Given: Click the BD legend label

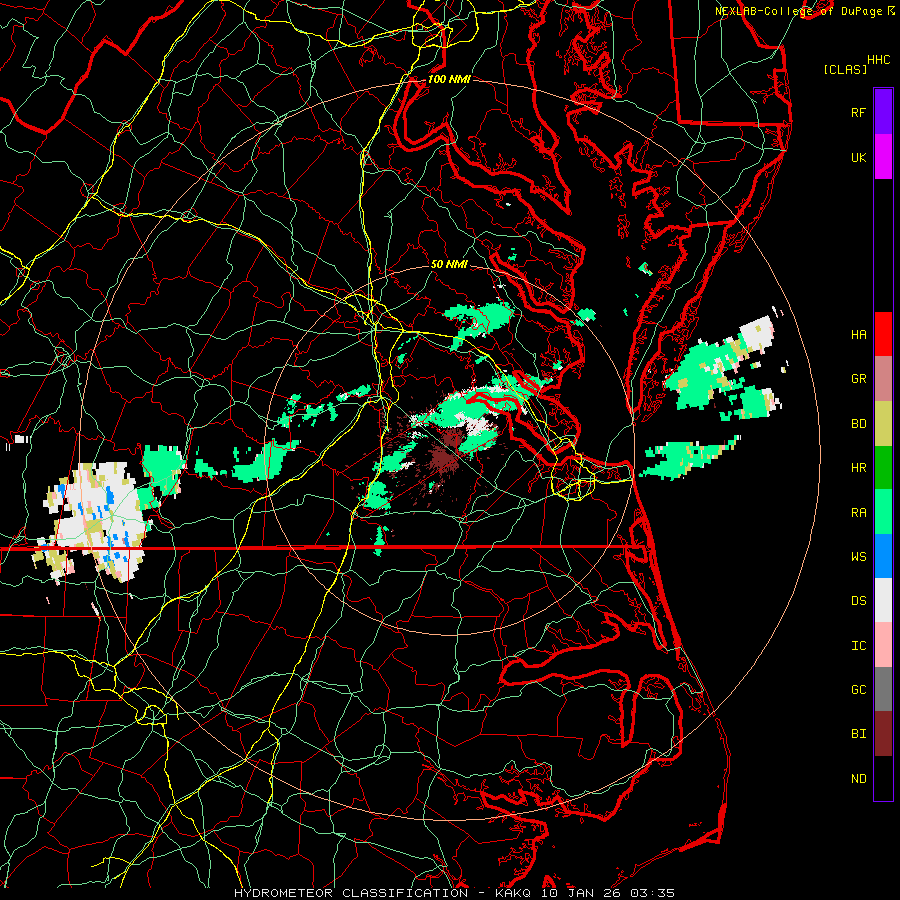Looking at the screenshot, I should [x=858, y=424].
